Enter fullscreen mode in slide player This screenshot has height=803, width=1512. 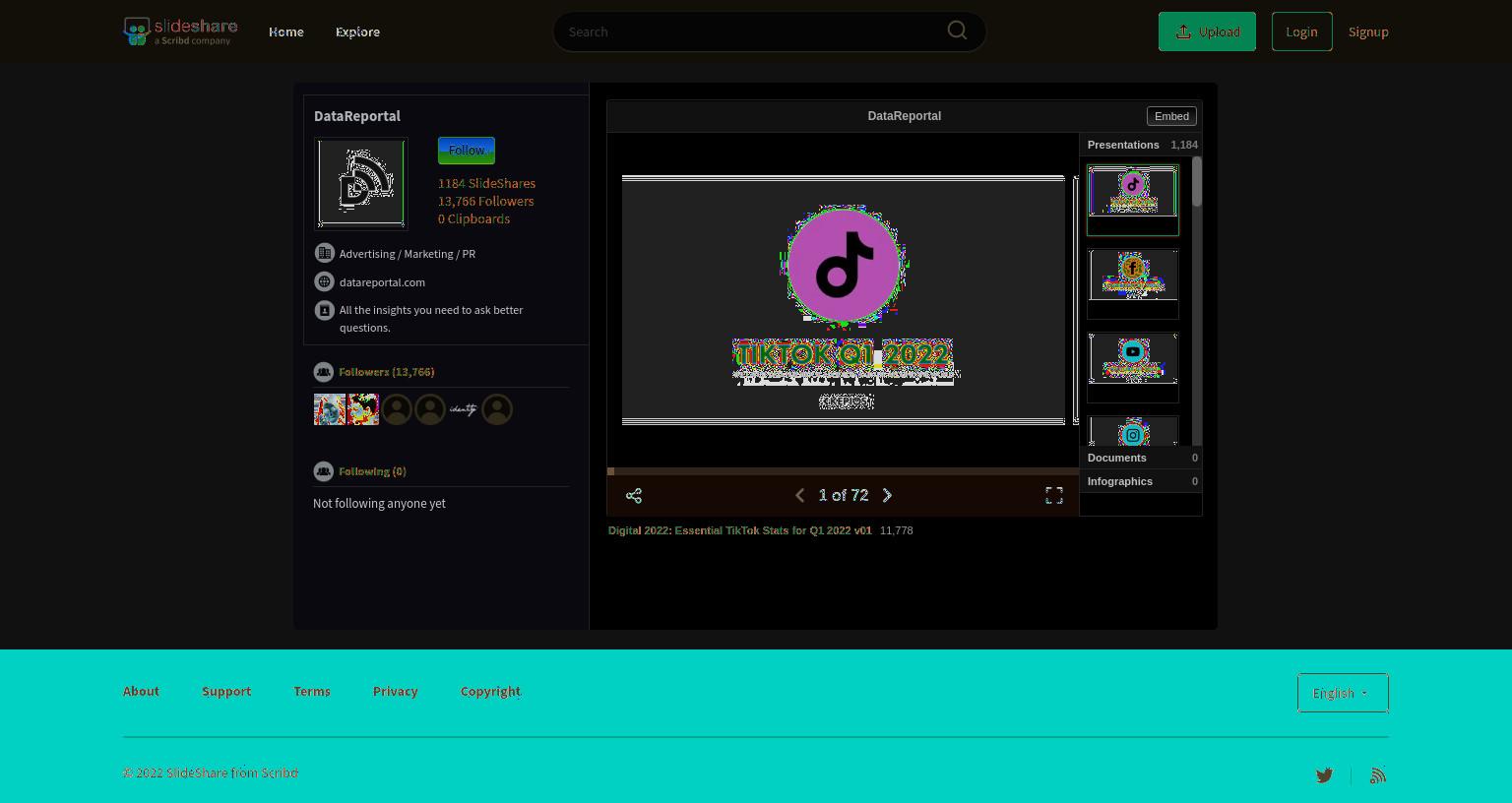tap(1054, 495)
